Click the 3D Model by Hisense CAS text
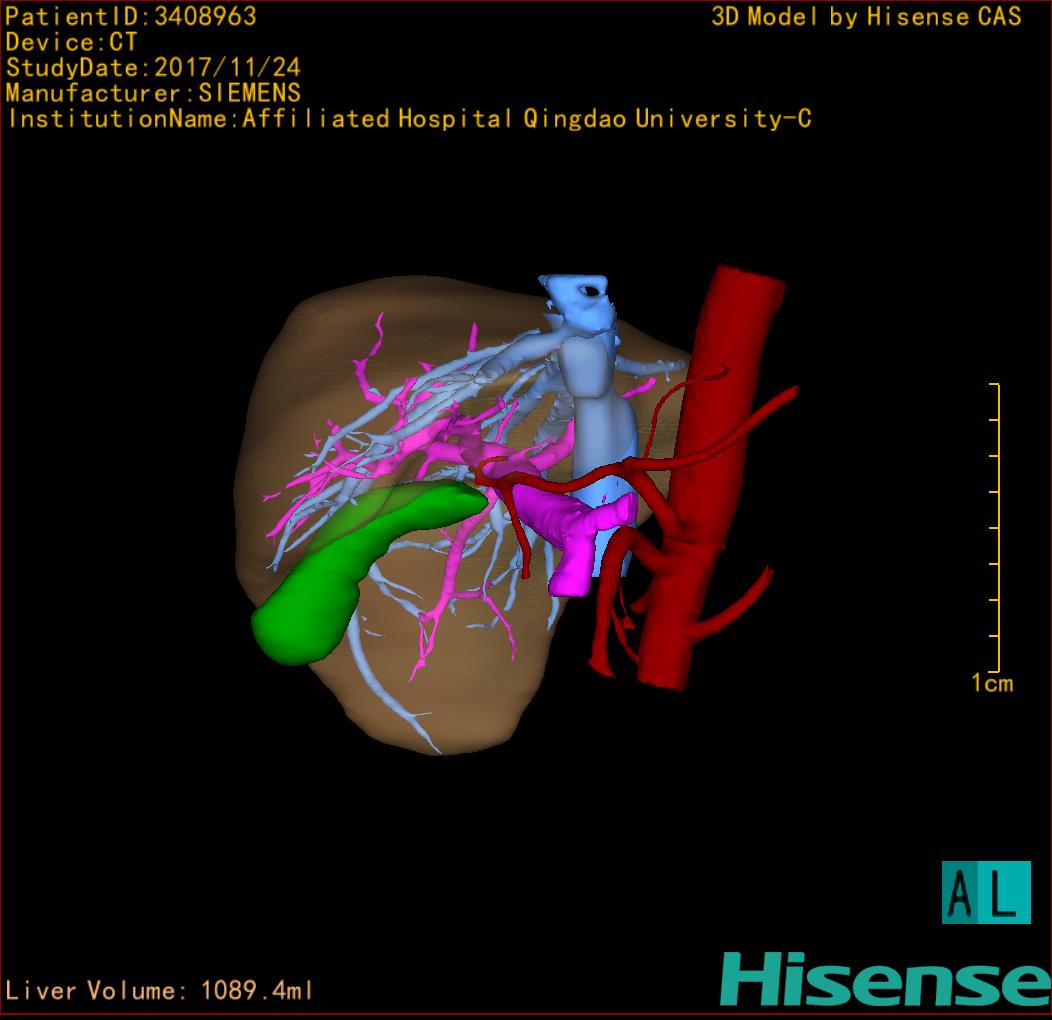The width and height of the screenshot is (1052, 1020). tap(866, 17)
